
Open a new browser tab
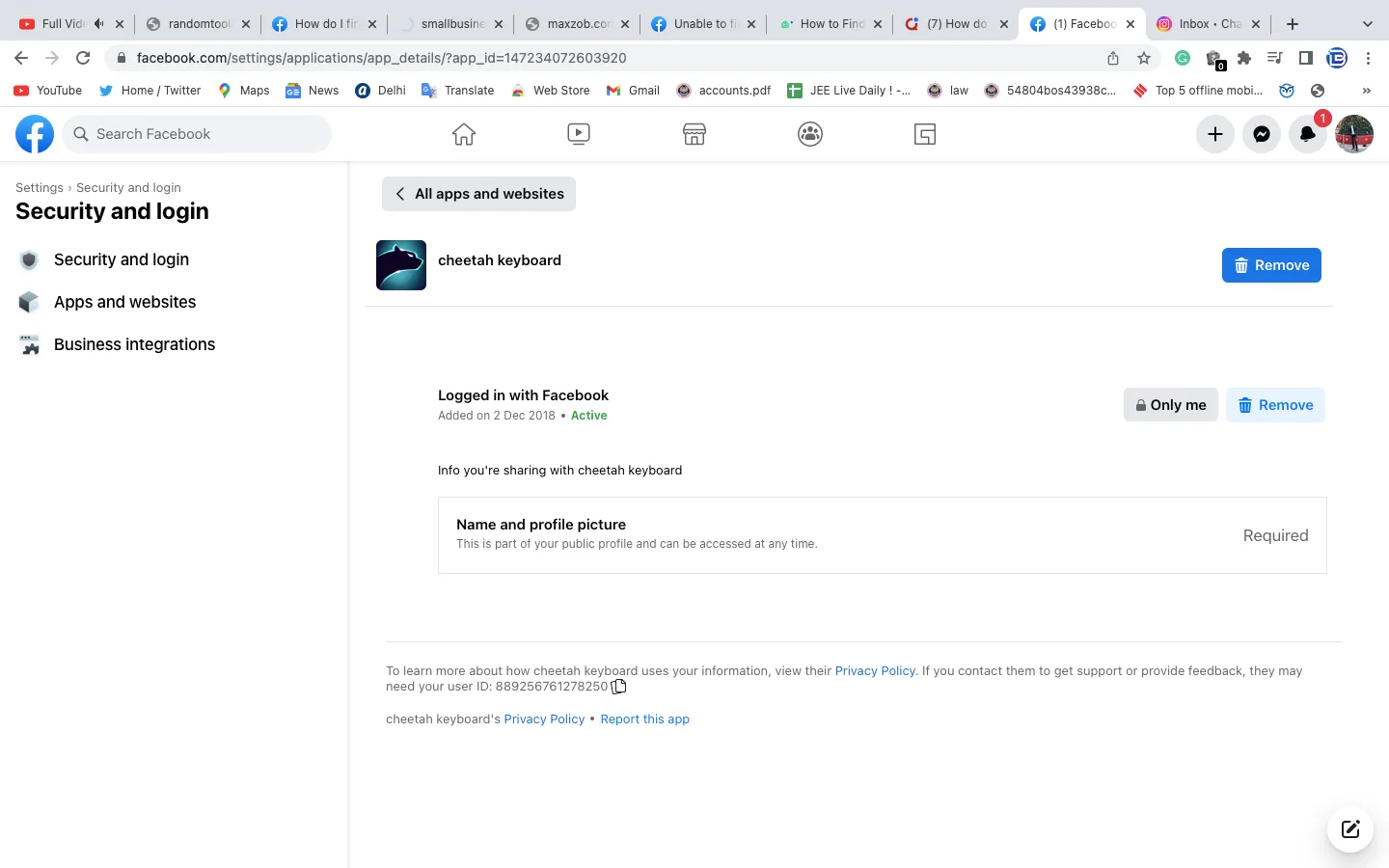[x=1293, y=24]
